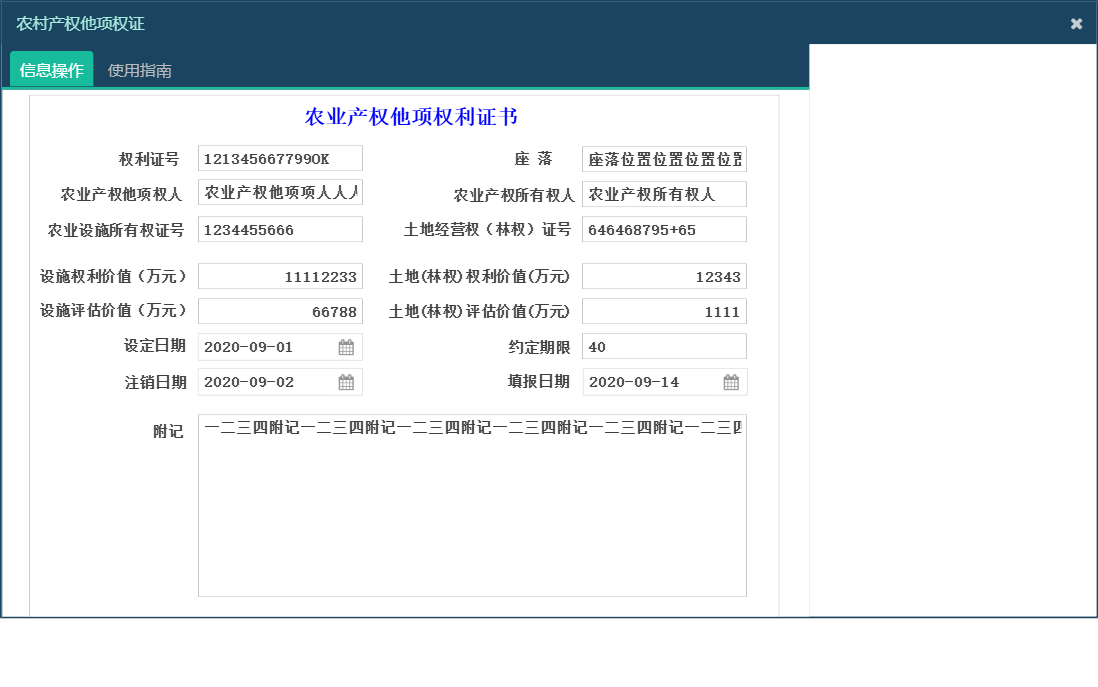Image resolution: width=1098 pixels, height=687 pixels.
Task: Click the 设施评估价值 field
Action: click(x=280, y=310)
